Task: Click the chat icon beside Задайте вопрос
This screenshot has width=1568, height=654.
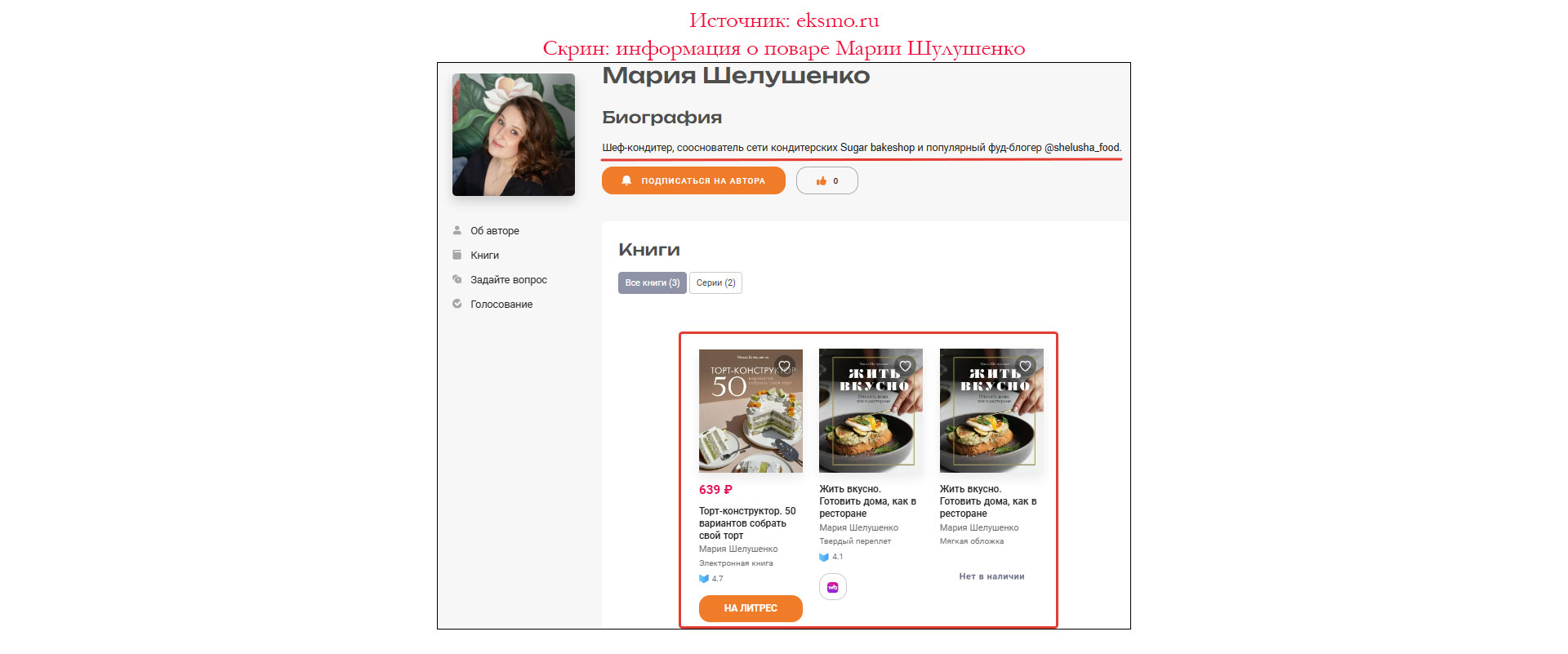Action: [457, 279]
